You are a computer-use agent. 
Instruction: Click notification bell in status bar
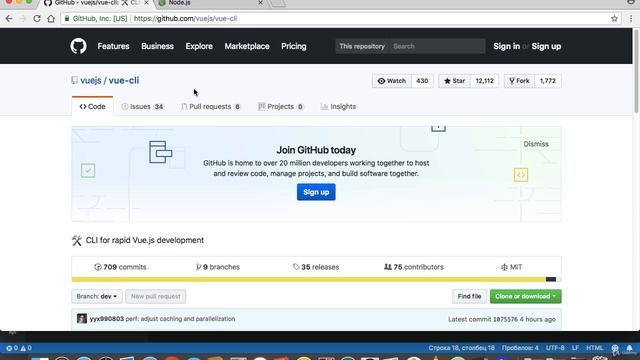point(629,348)
